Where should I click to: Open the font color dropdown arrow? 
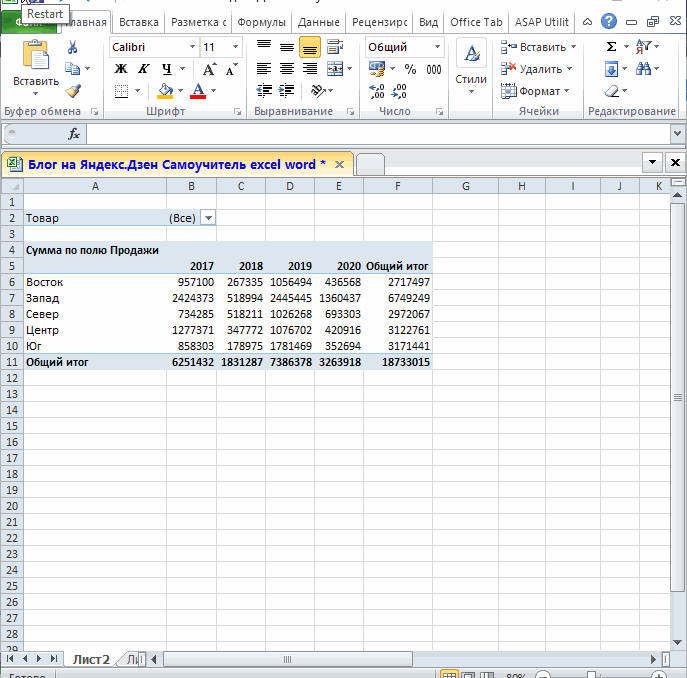coord(213,91)
